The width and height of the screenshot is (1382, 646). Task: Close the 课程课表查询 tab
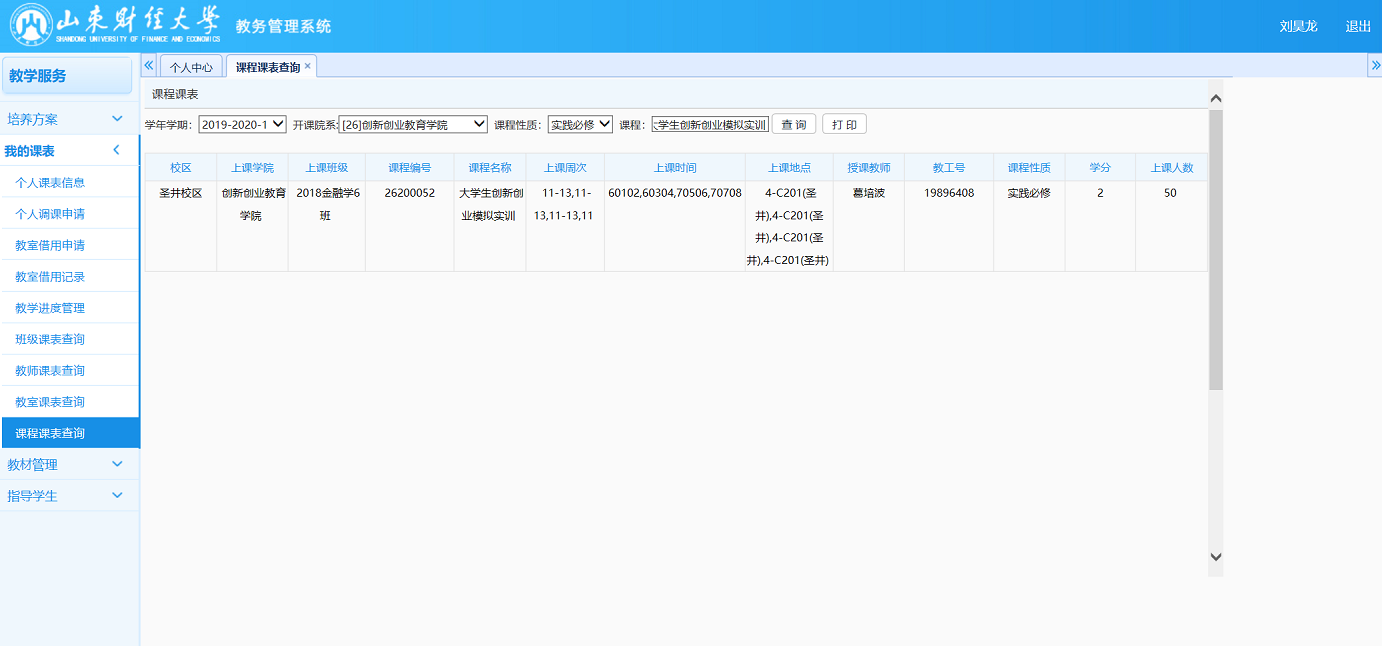pos(308,66)
